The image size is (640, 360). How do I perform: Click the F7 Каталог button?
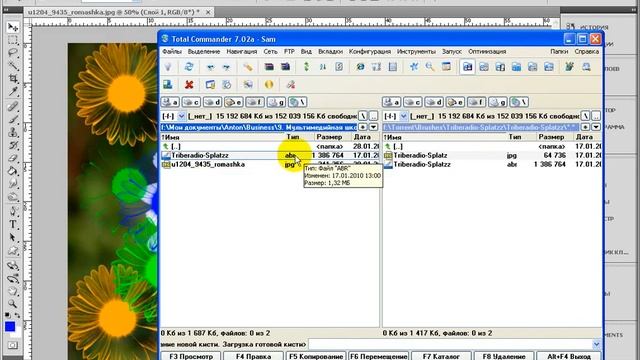point(441,356)
